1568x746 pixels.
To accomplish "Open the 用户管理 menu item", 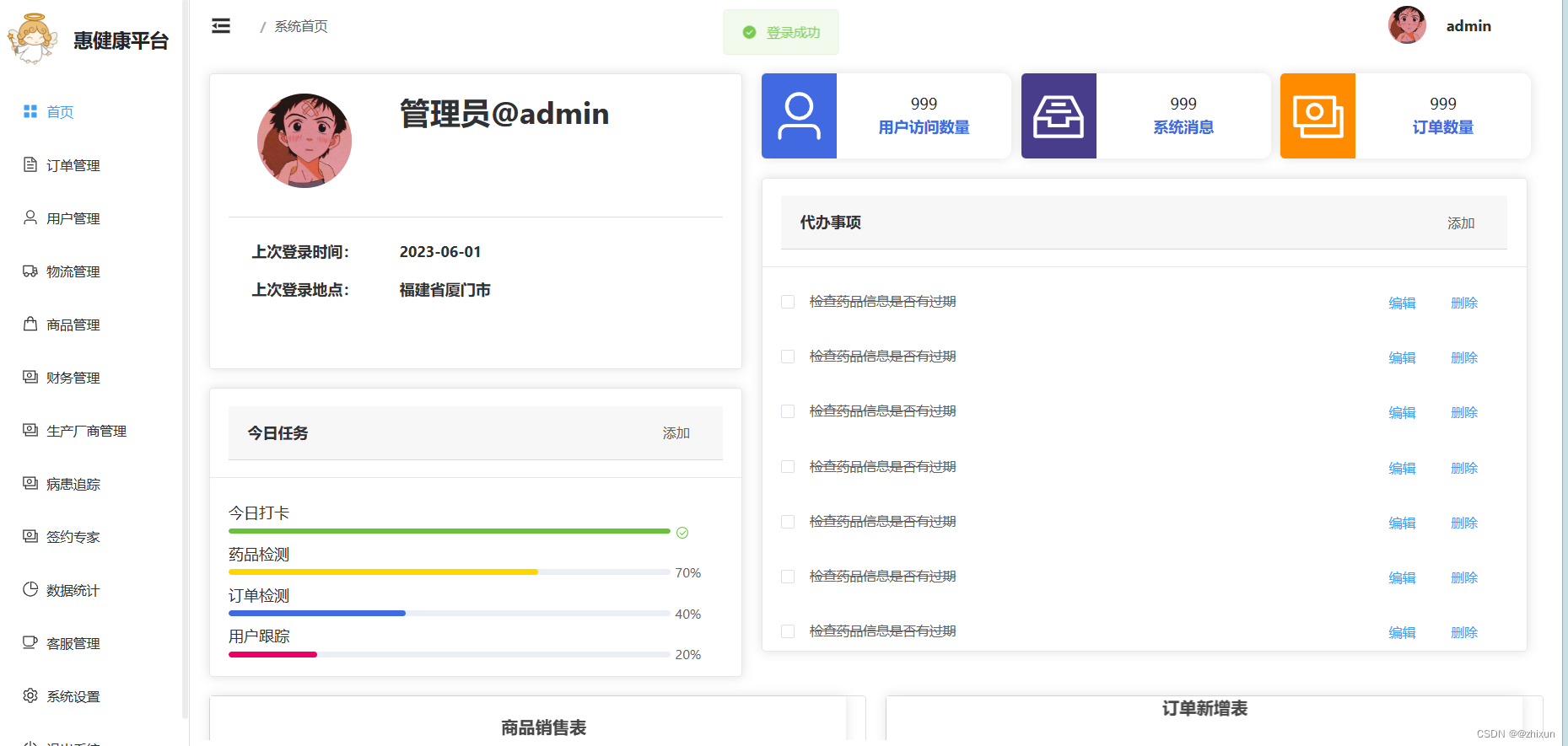I will pos(93,218).
